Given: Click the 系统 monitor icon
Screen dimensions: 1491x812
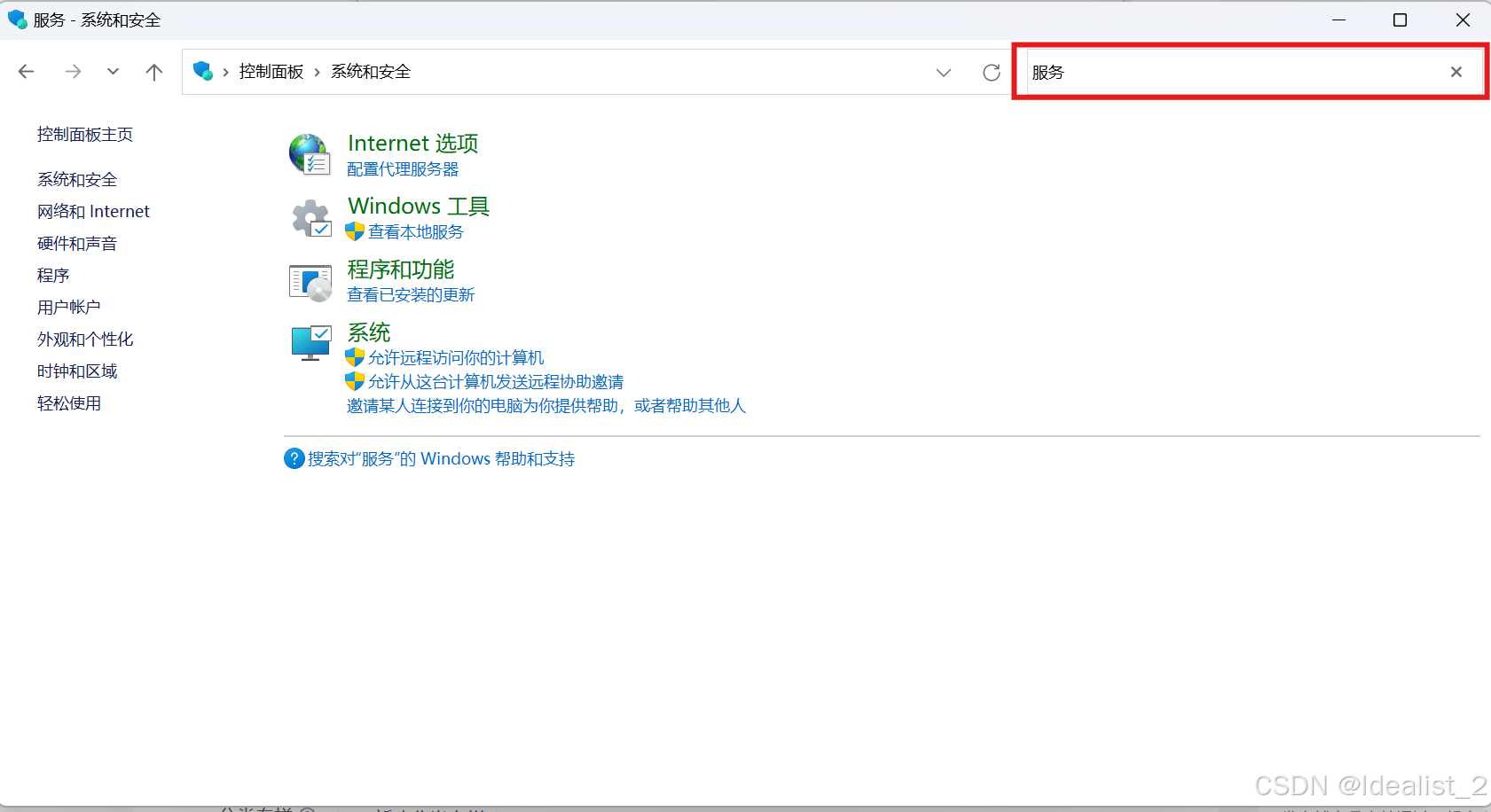Looking at the screenshot, I should click(x=311, y=343).
